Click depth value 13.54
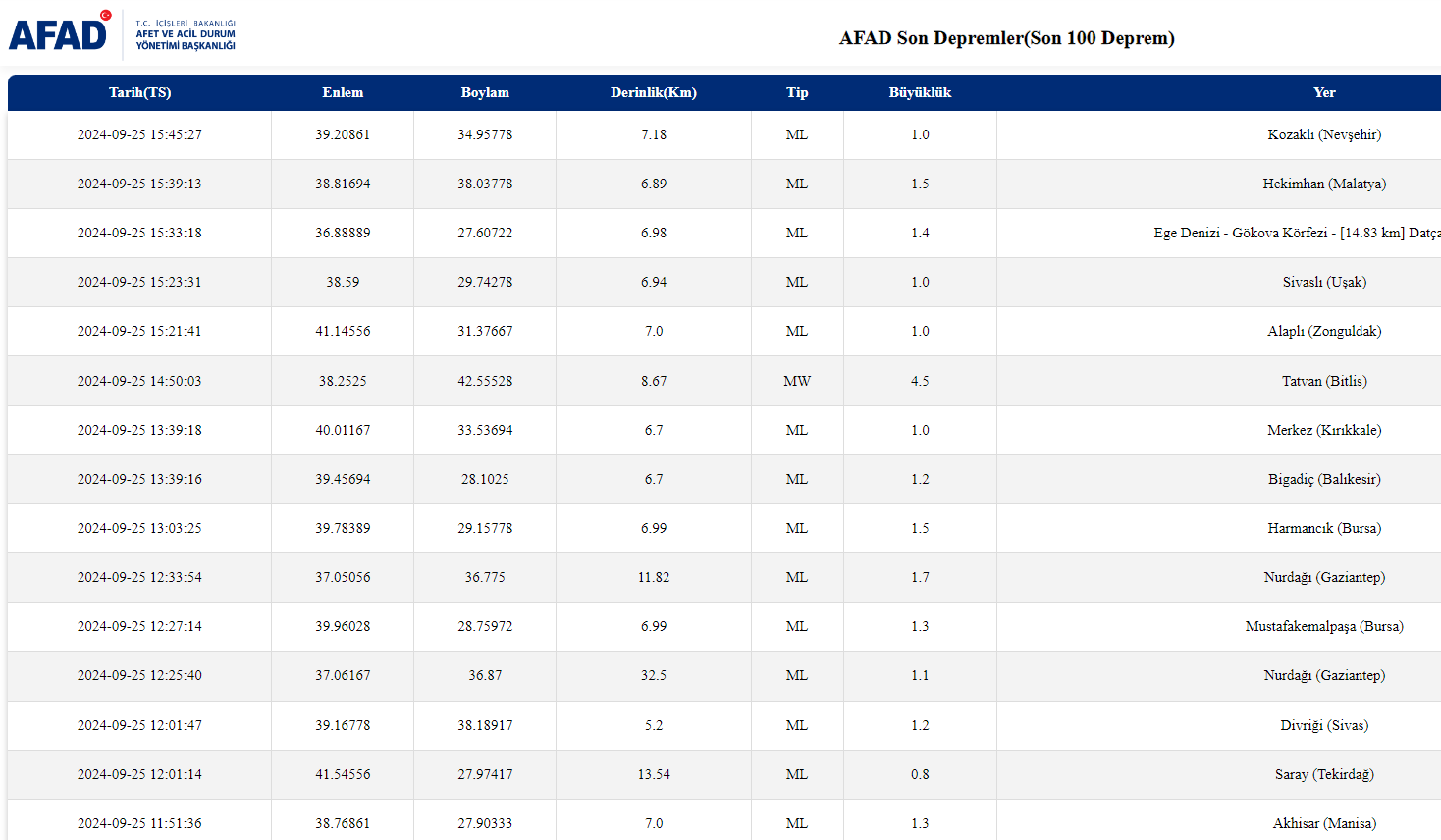The width and height of the screenshot is (1441, 840). point(654,774)
